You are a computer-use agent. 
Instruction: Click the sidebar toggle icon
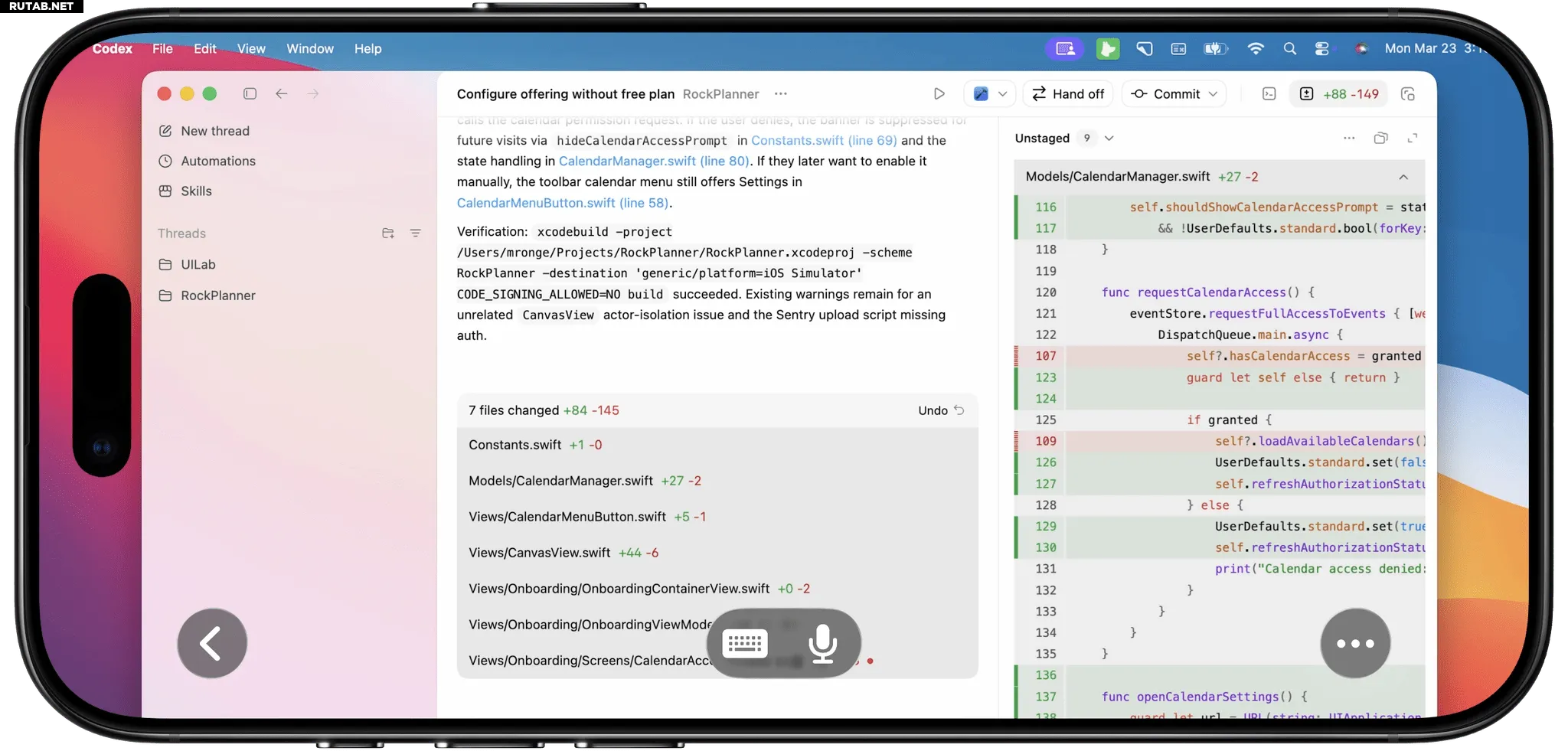pyautogui.click(x=250, y=93)
